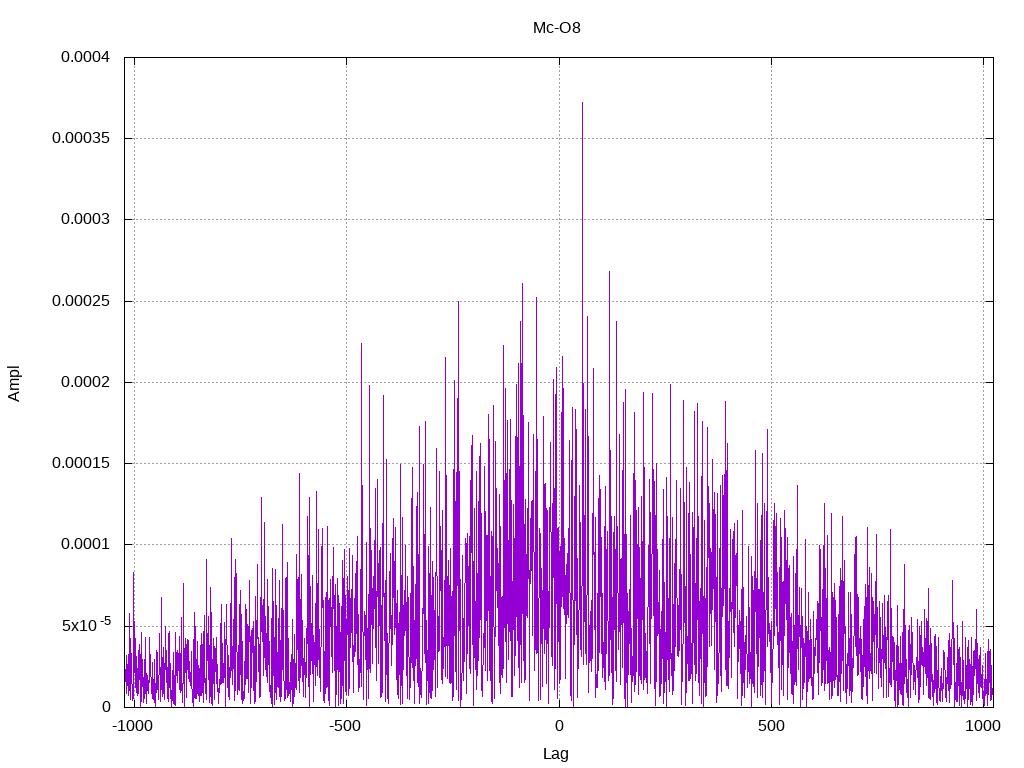The width and height of the screenshot is (1024, 768).
Task: Click the y-axis value 0.0002
Action: pyautogui.click(x=86, y=382)
